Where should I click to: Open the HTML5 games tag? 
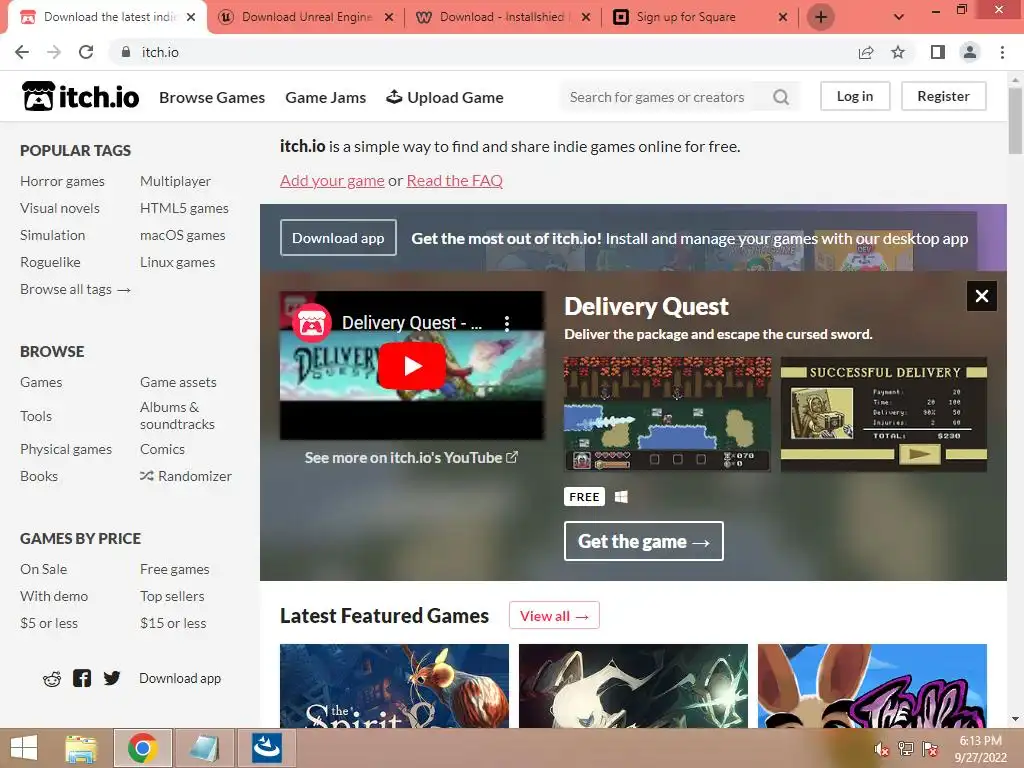[x=184, y=208]
